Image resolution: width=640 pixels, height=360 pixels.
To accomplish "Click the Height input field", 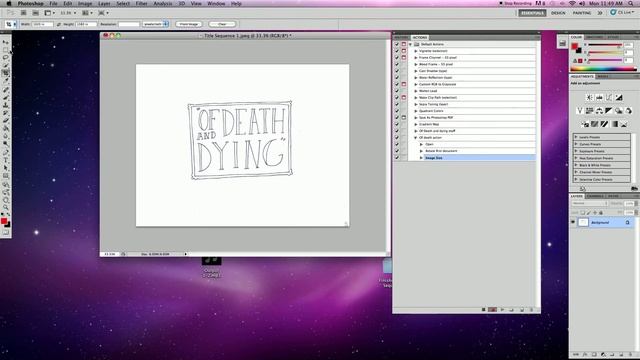I will pyautogui.click(x=86, y=24).
